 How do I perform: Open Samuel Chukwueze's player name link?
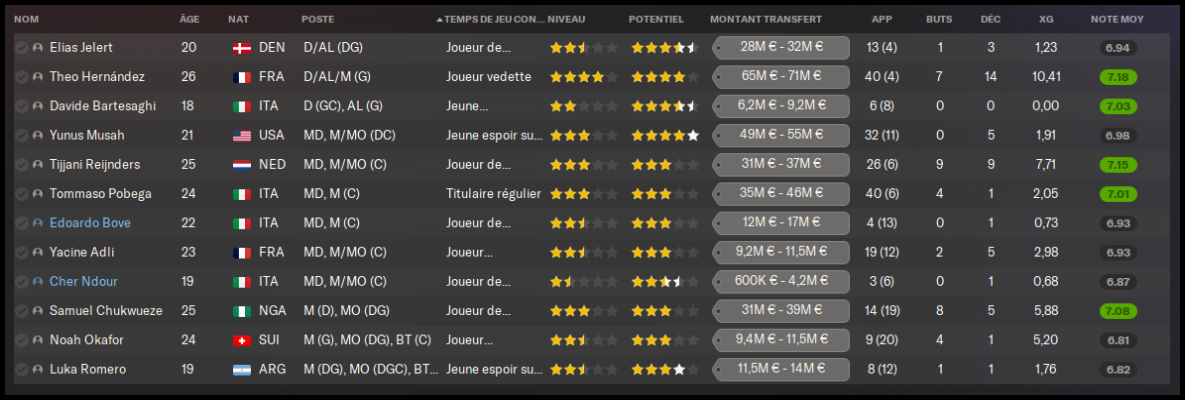coord(106,311)
